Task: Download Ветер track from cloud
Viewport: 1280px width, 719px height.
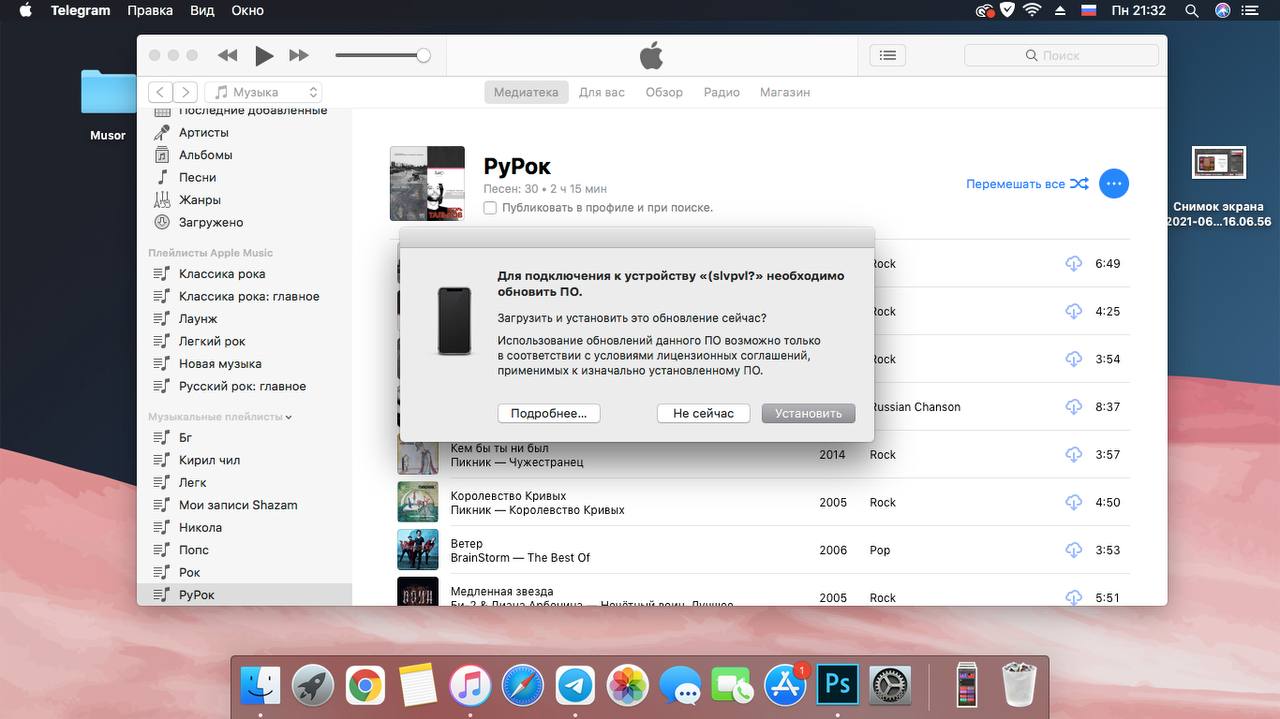Action: click(1073, 550)
